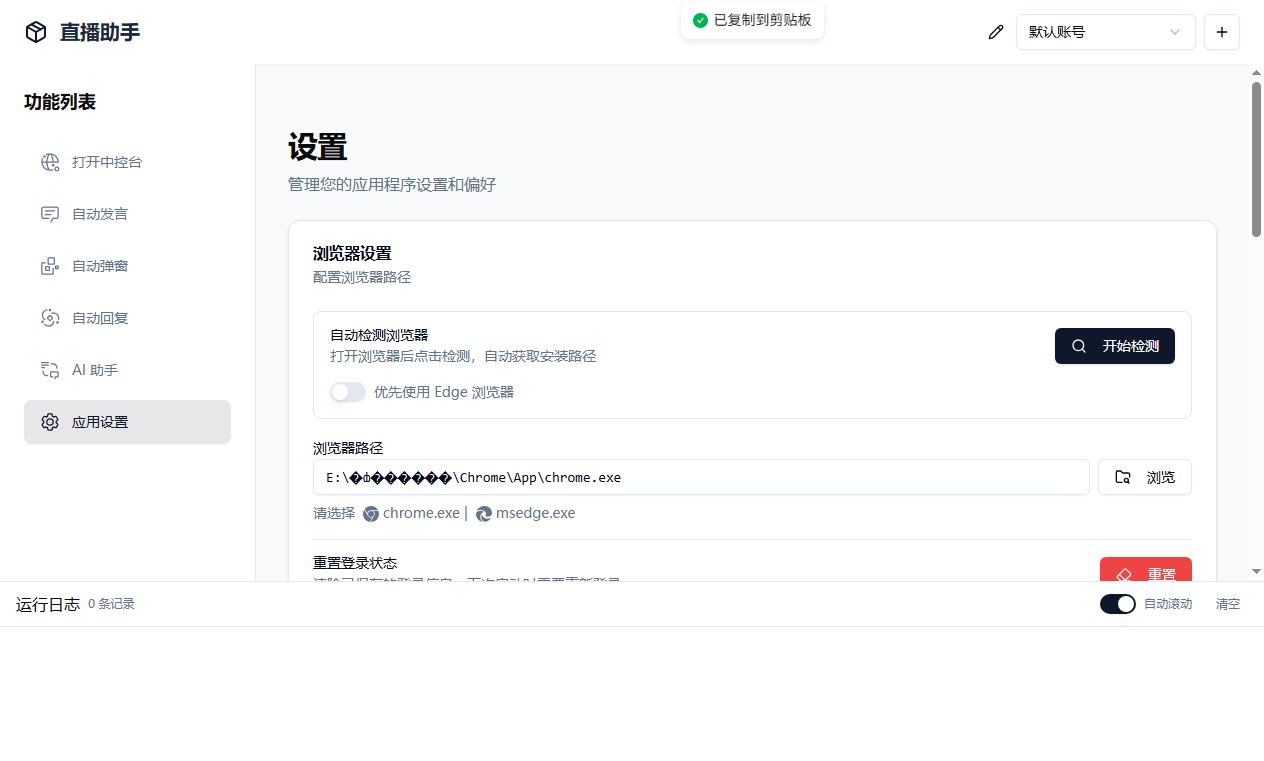
Task: Go to 自动回复 page
Action: coord(127,318)
